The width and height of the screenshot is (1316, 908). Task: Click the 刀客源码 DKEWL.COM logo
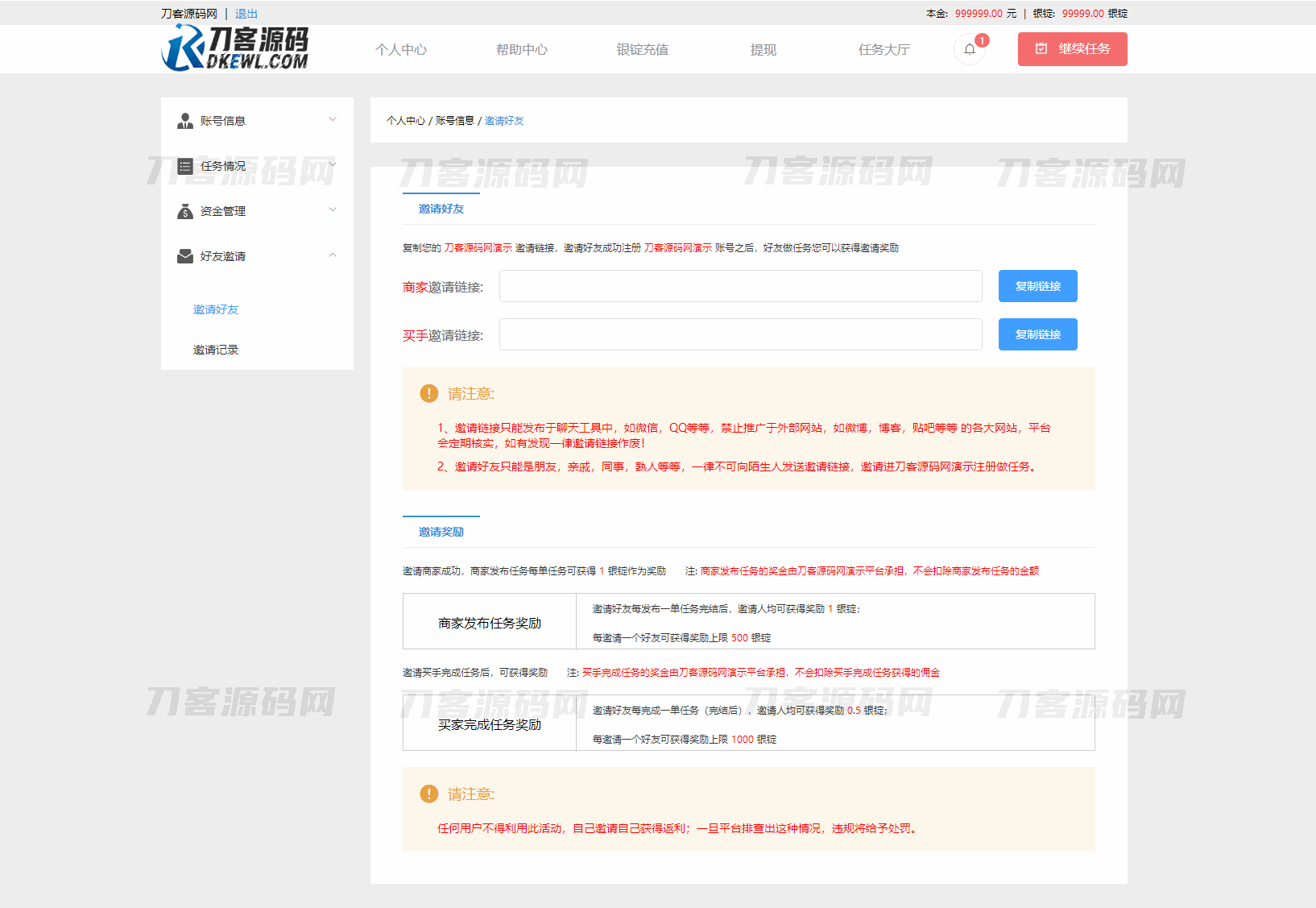point(235,48)
